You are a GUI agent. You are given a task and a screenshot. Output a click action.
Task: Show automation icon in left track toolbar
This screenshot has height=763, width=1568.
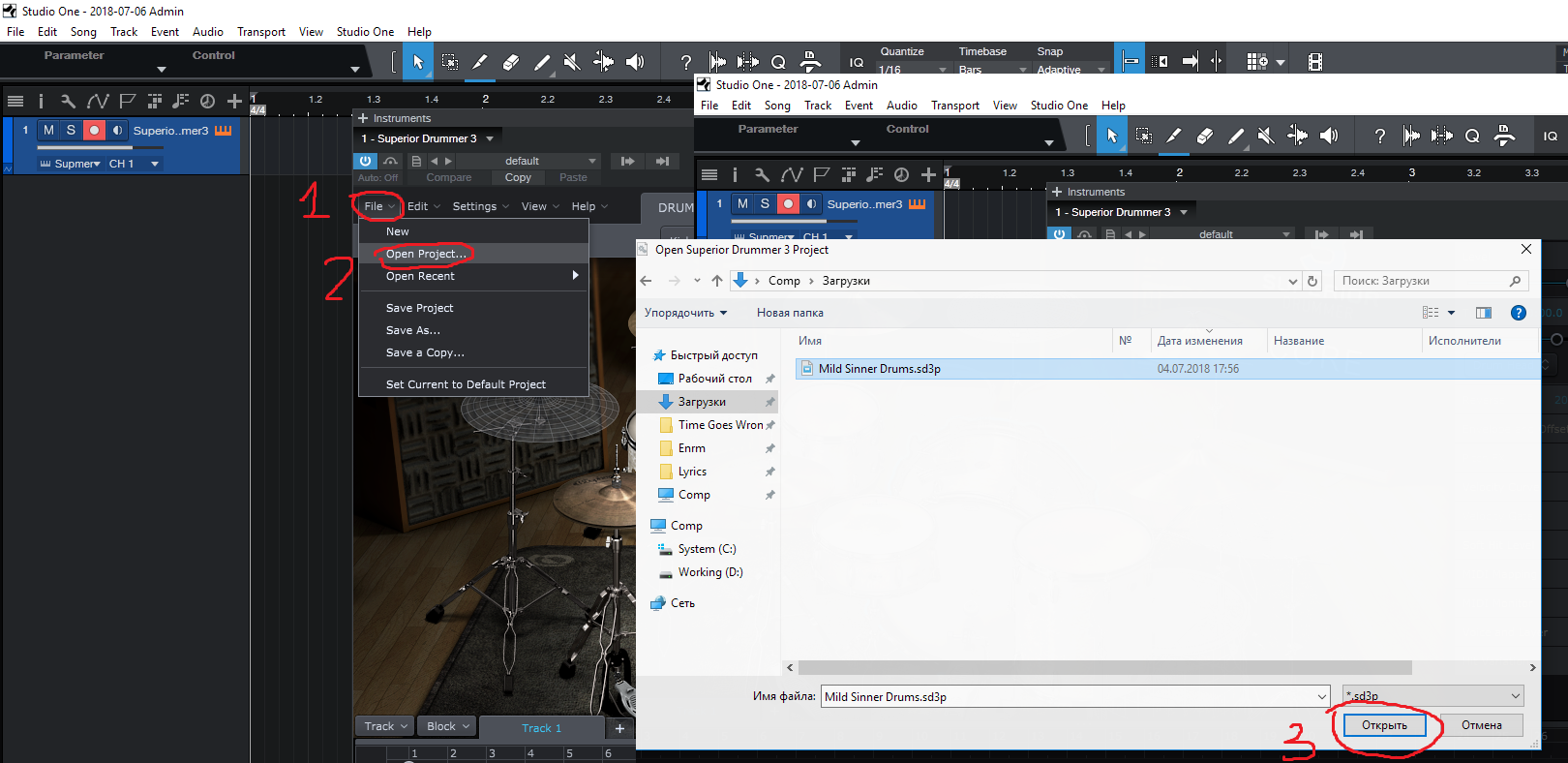point(97,101)
